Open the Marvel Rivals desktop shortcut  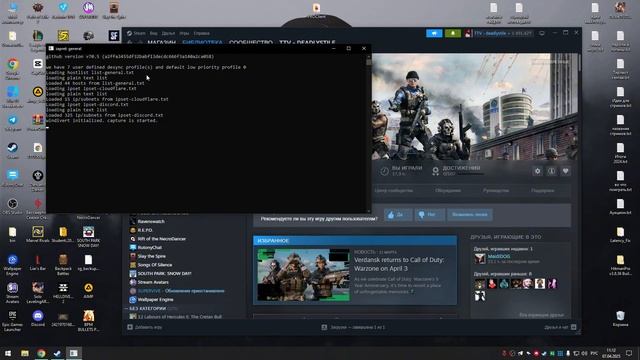pos(38,234)
